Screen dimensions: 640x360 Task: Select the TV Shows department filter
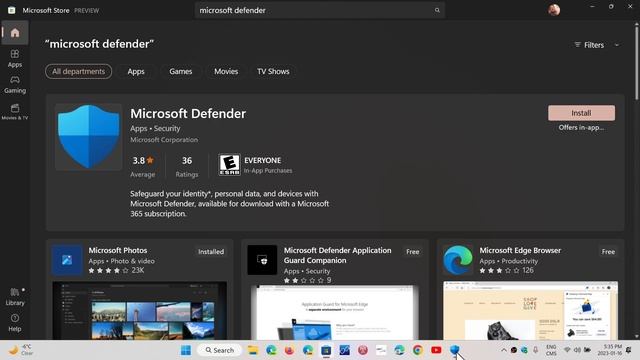click(273, 71)
